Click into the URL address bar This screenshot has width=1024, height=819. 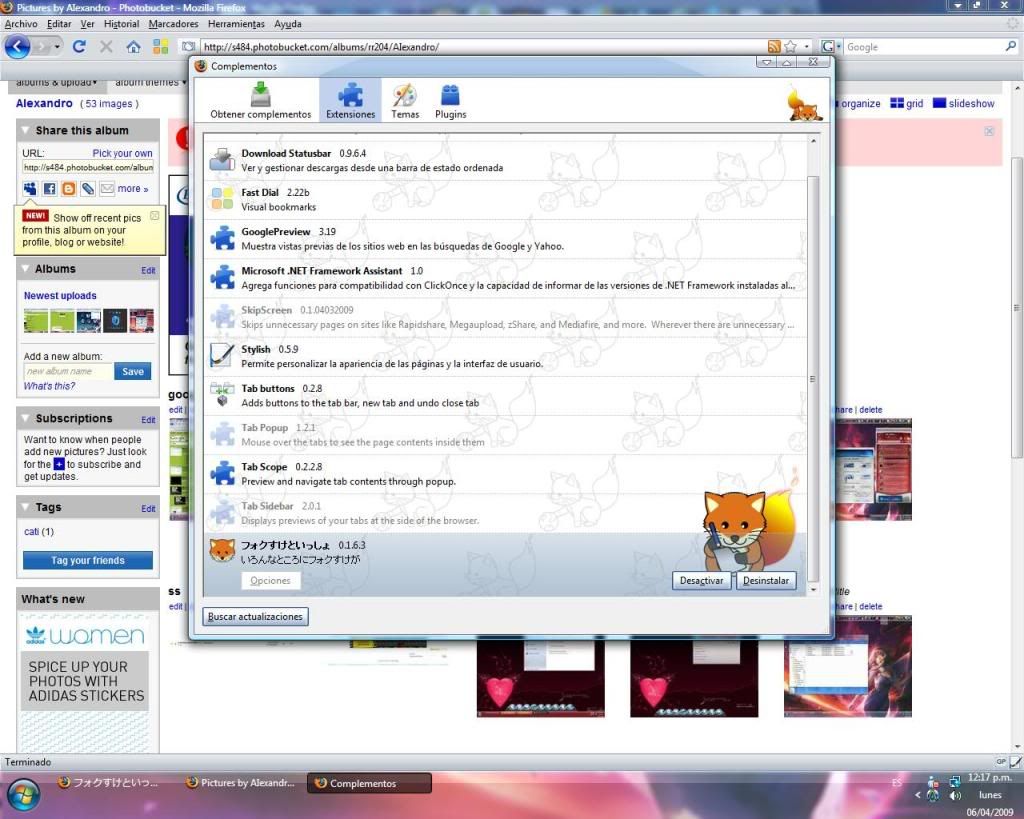pos(483,47)
